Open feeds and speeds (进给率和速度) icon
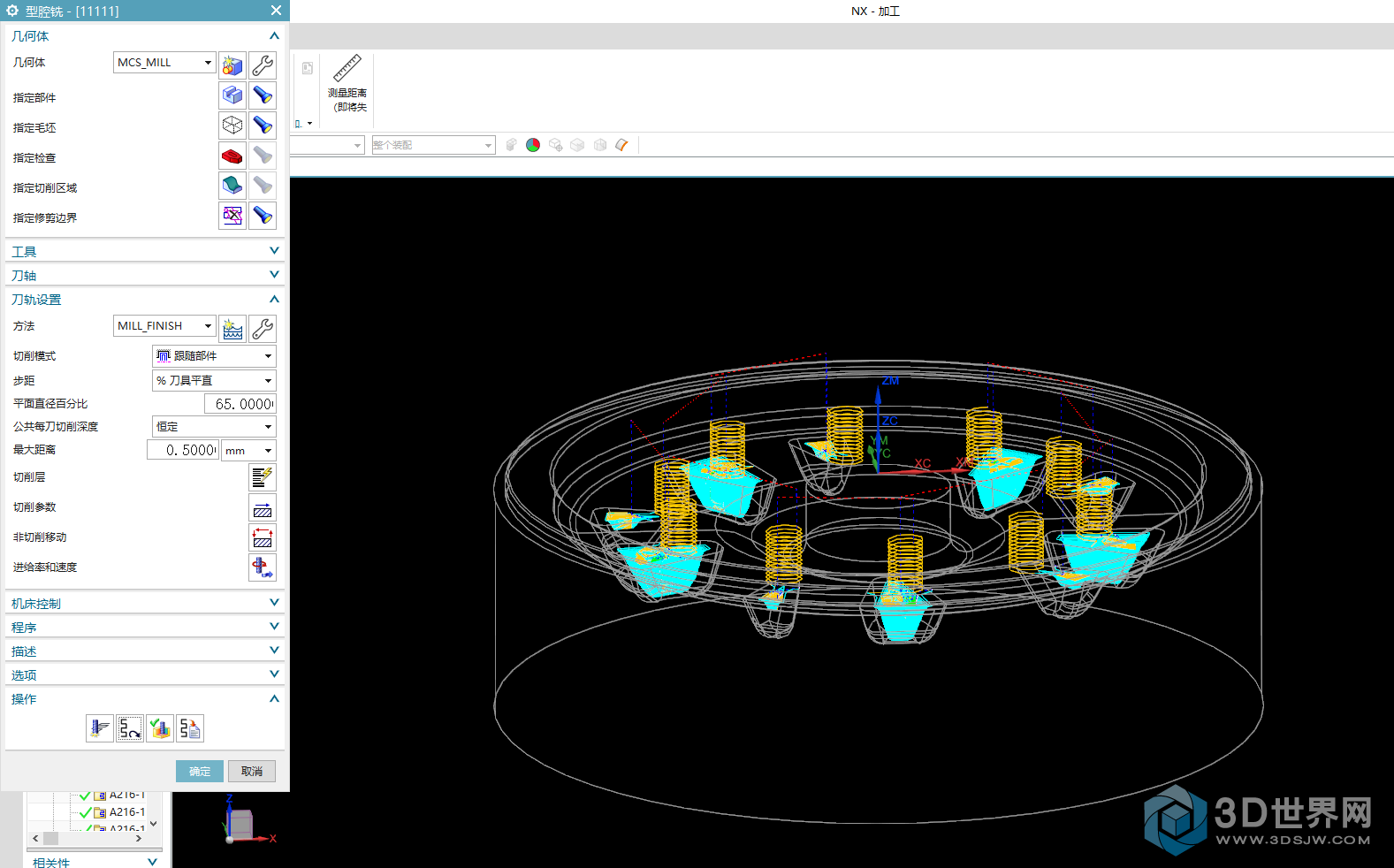This screenshot has height=868, width=1394. 263,567
